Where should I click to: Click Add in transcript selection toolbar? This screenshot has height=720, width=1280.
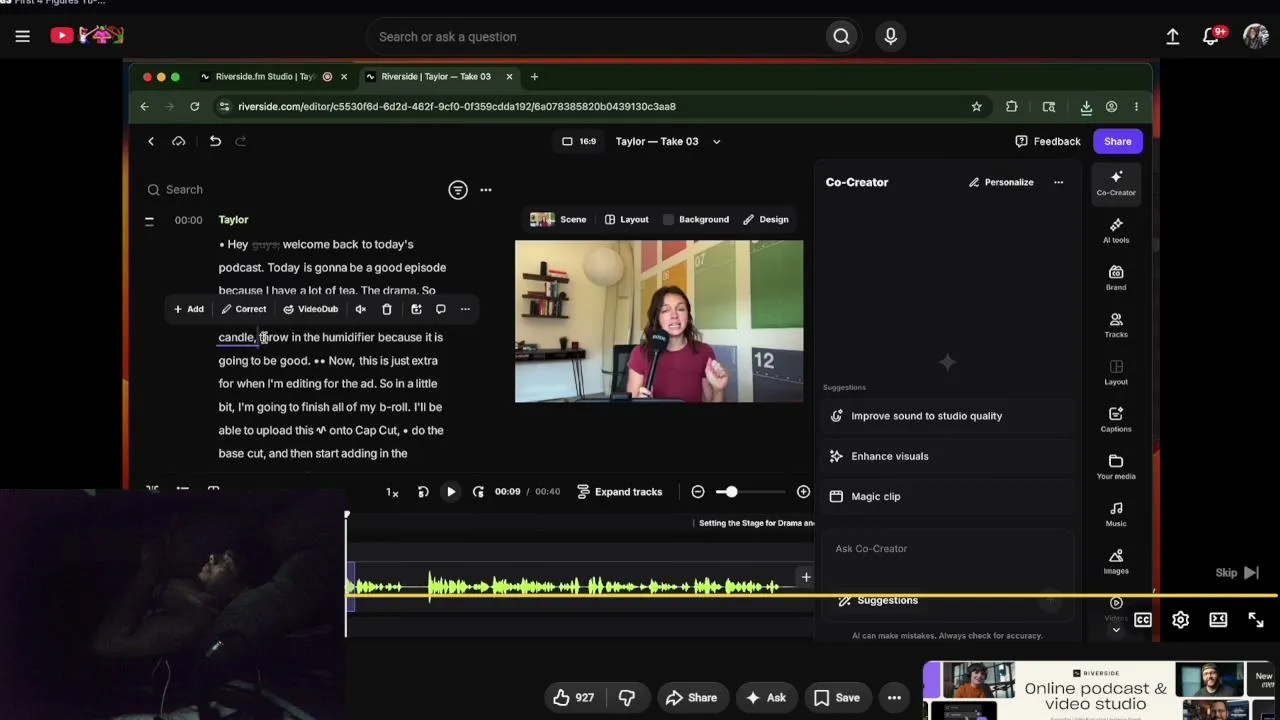pos(188,309)
